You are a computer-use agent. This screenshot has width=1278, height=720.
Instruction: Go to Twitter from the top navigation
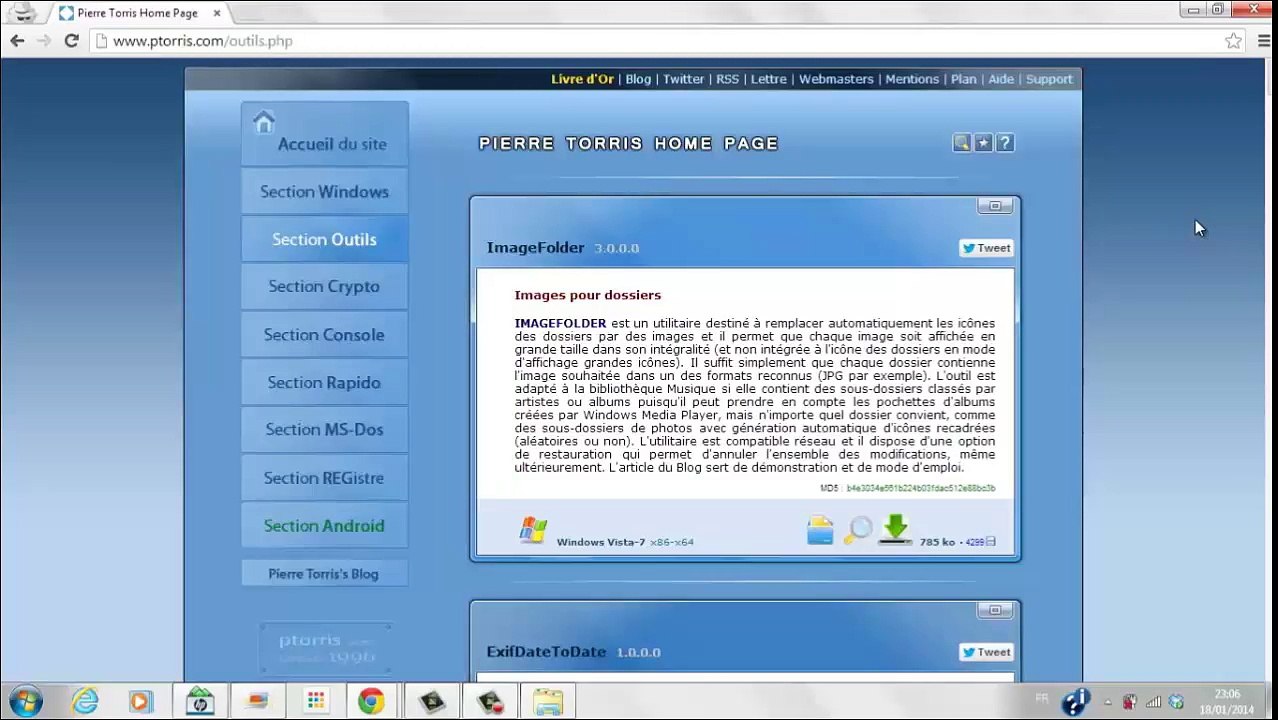click(684, 79)
